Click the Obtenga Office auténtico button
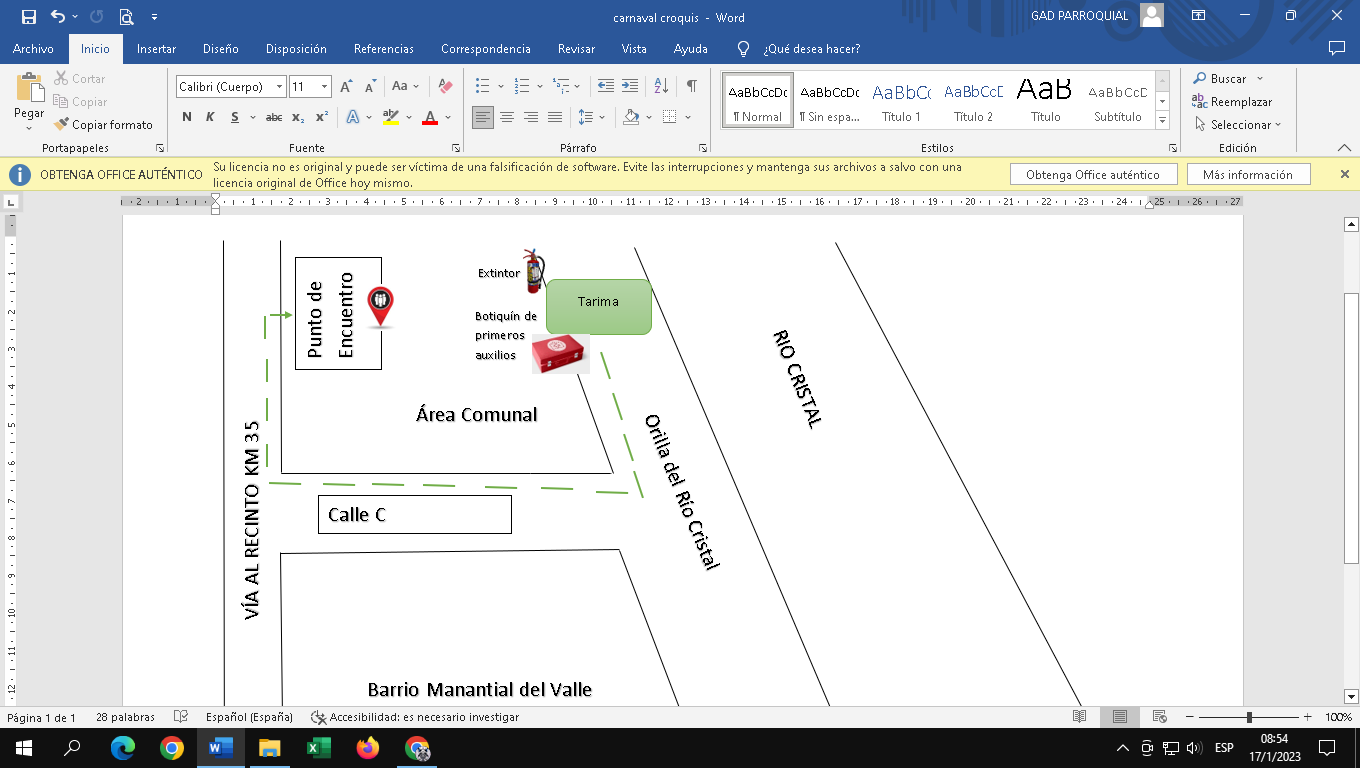This screenshot has width=1360, height=768. pos(1092,175)
